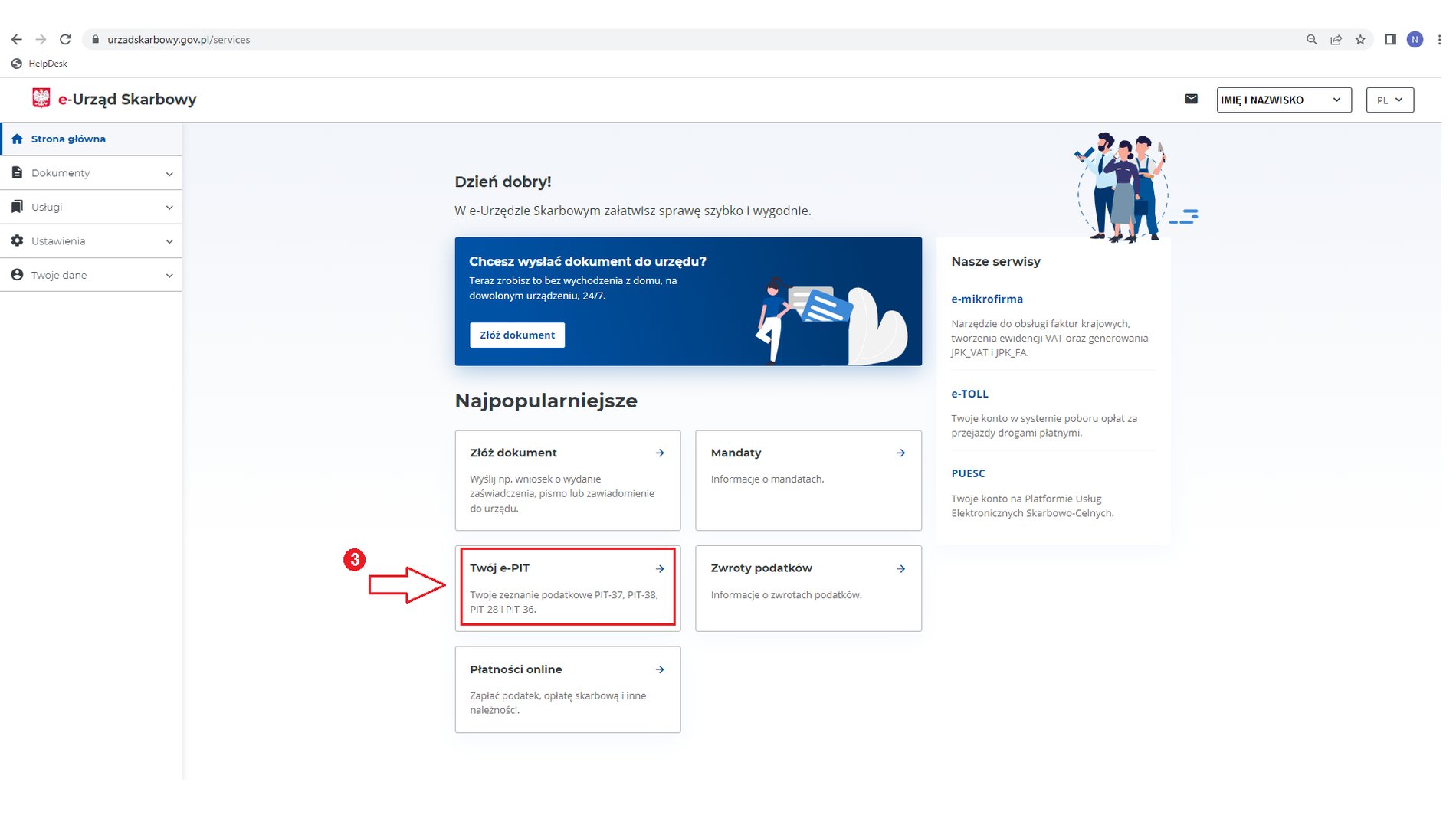The height and width of the screenshot is (818, 1456).
Task: Click 'Chcesz wysłać dokument do urzędu?' banner heading
Action: [x=587, y=261]
